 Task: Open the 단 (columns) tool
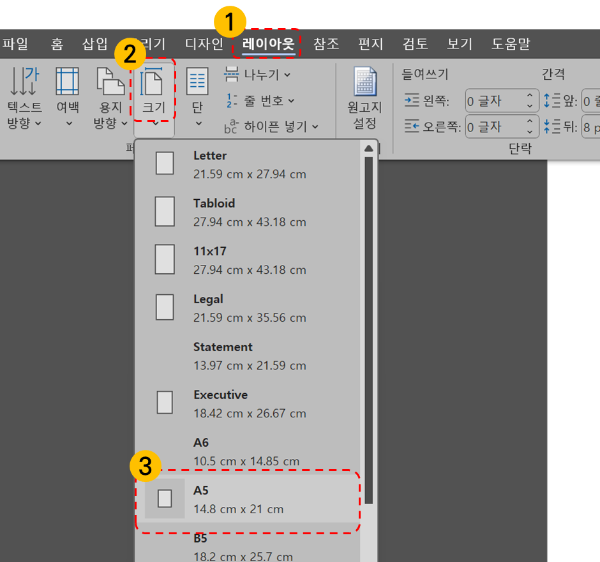click(197, 98)
